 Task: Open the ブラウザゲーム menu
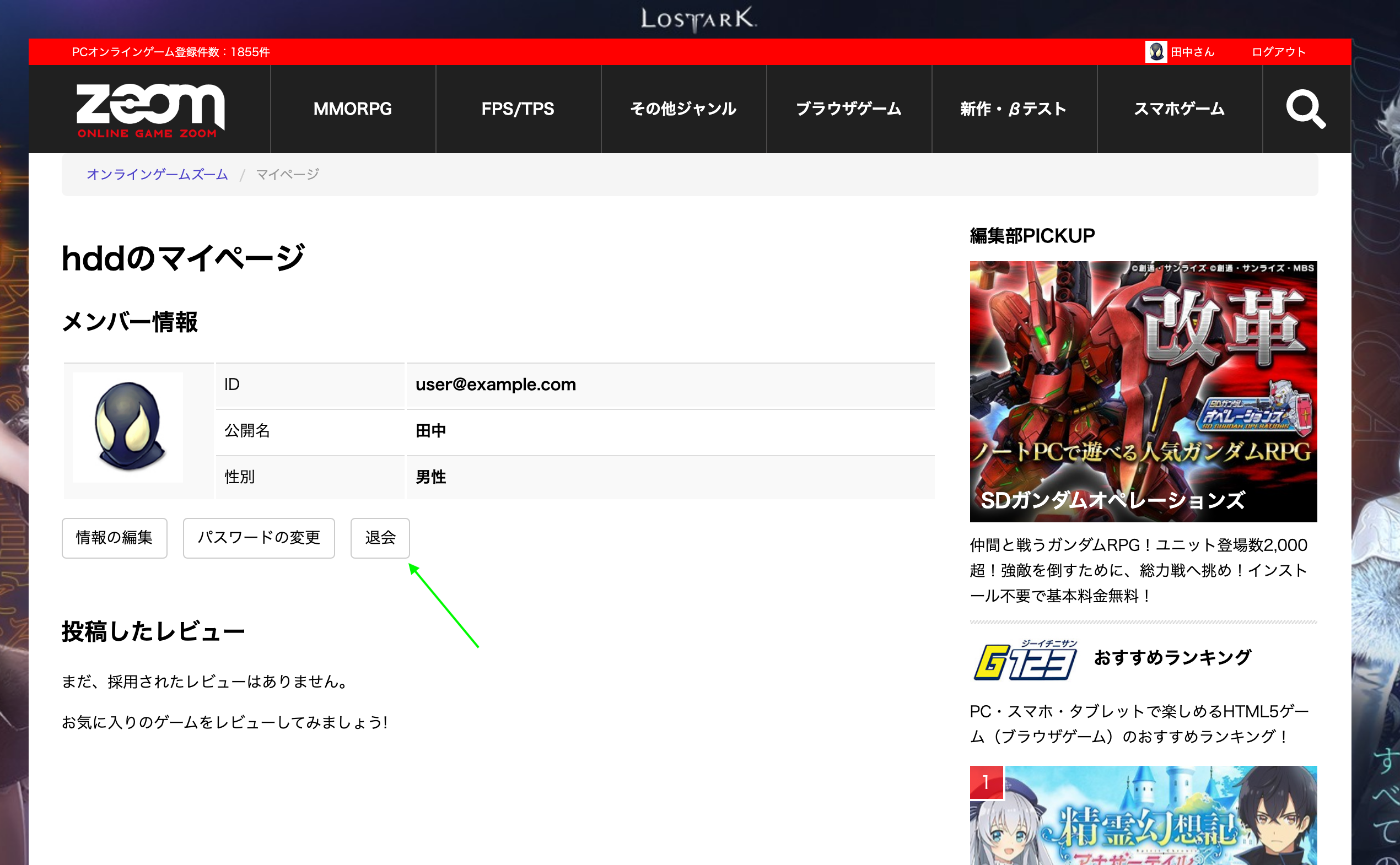tap(849, 109)
